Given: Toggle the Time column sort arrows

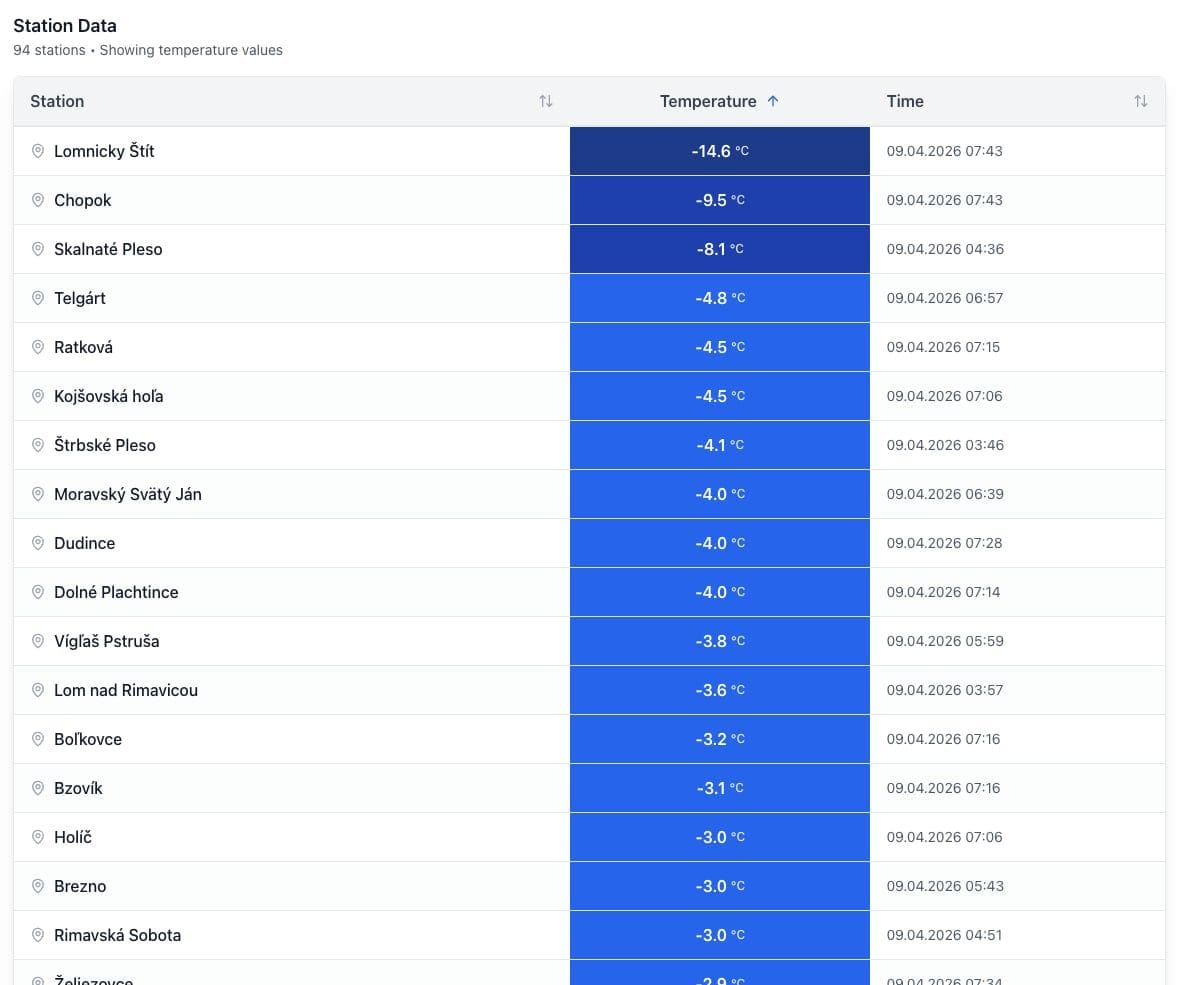Looking at the screenshot, I should coord(1140,101).
